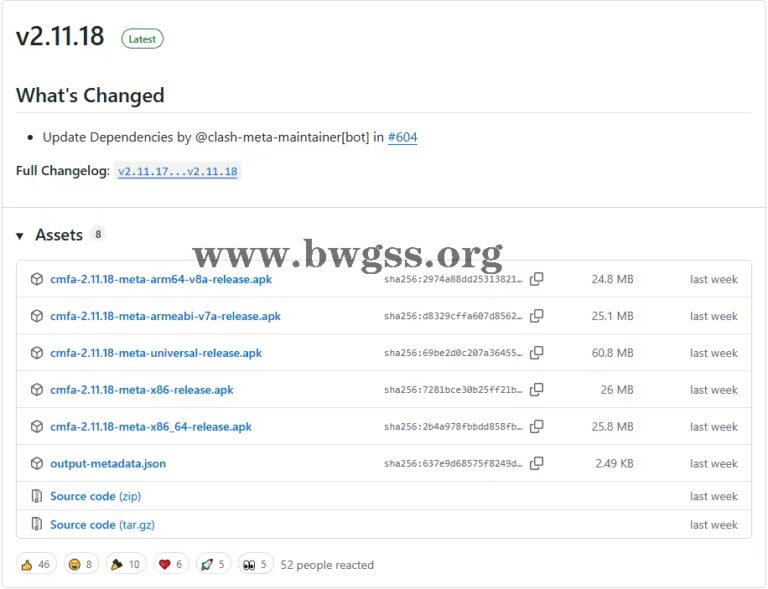Image resolution: width=768 pixels, height=589 pixels.
Task: Collapse the Assets section triangle
Action: click(20, 236)
